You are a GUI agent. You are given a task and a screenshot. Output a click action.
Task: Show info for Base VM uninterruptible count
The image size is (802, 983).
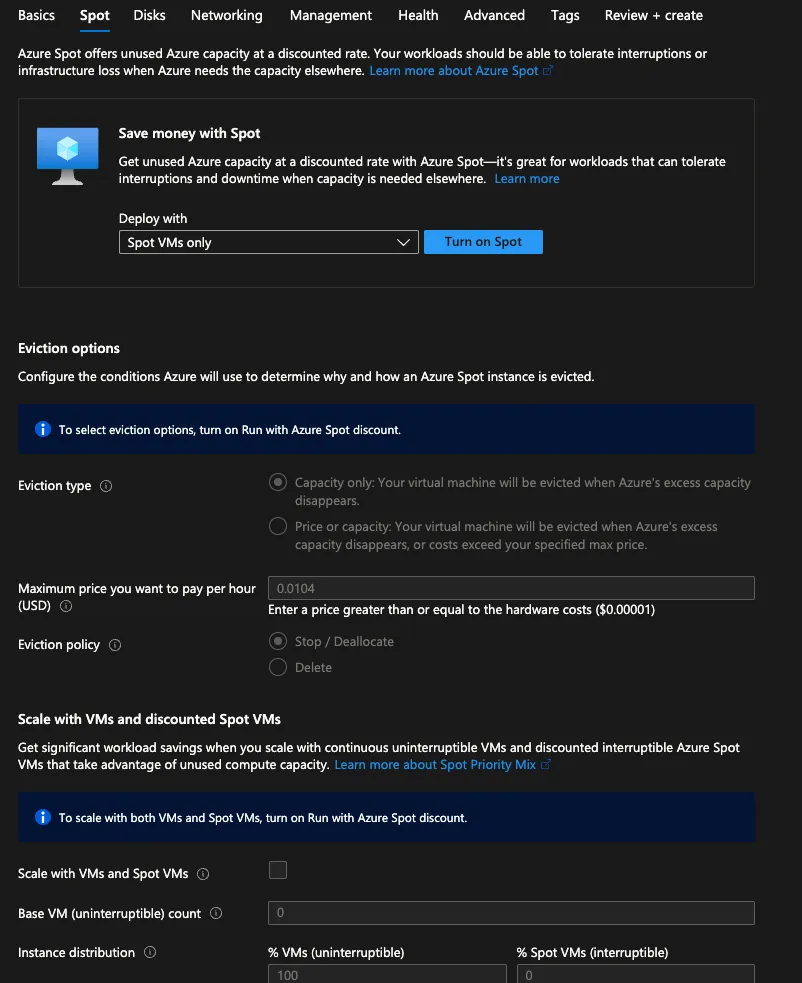tap(216, 913)
